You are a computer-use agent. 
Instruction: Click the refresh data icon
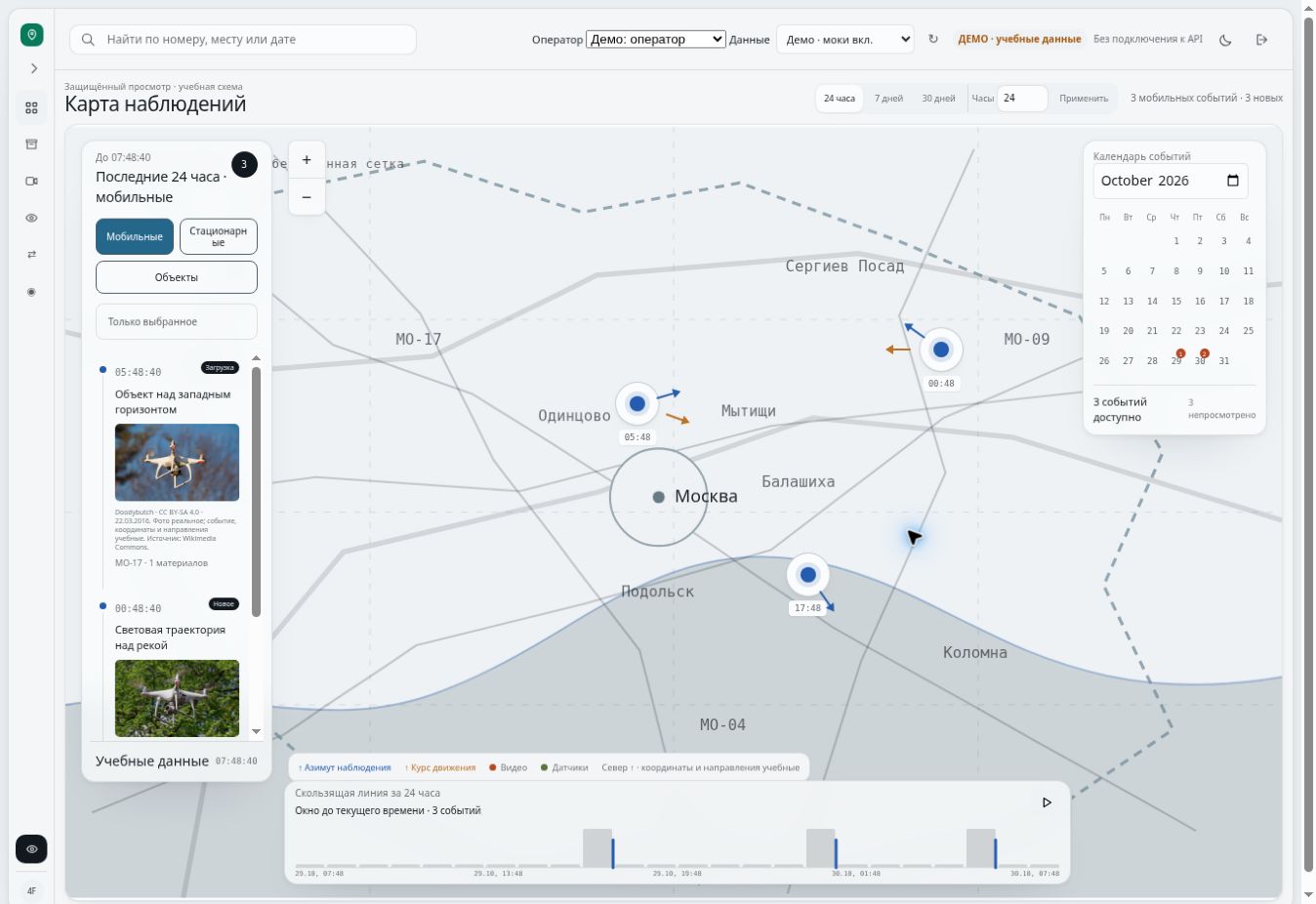click(933, 39)
